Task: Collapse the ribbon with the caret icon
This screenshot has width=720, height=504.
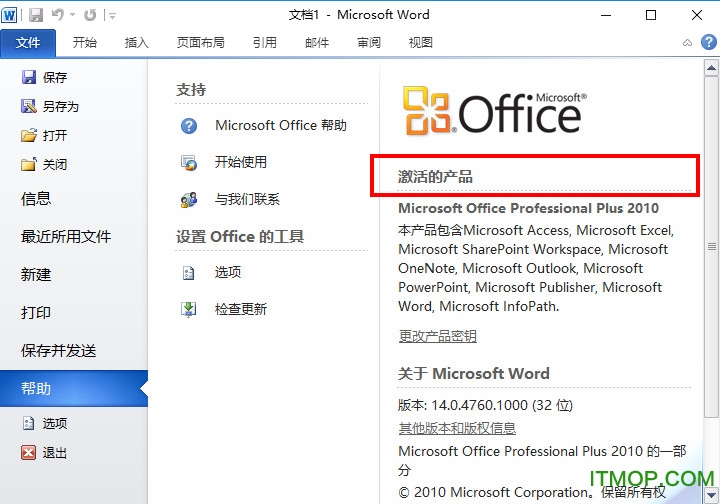Action: [687, 43]
